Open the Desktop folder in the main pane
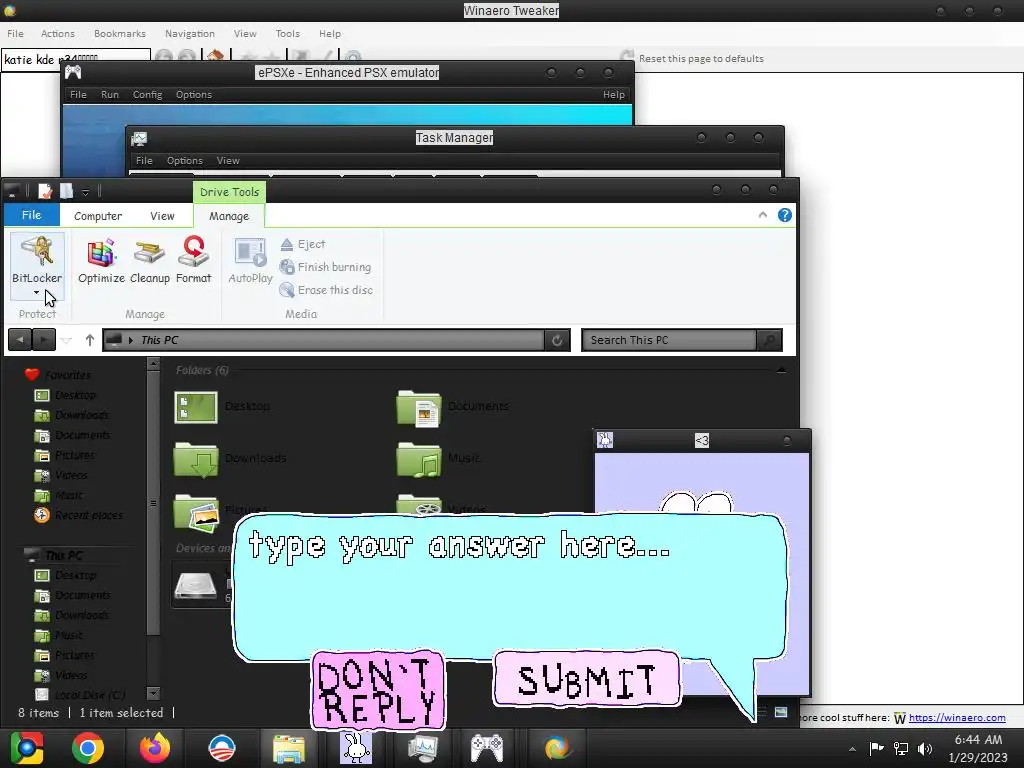The width and height of the screenshot is (1024, 768). [222, 407]
